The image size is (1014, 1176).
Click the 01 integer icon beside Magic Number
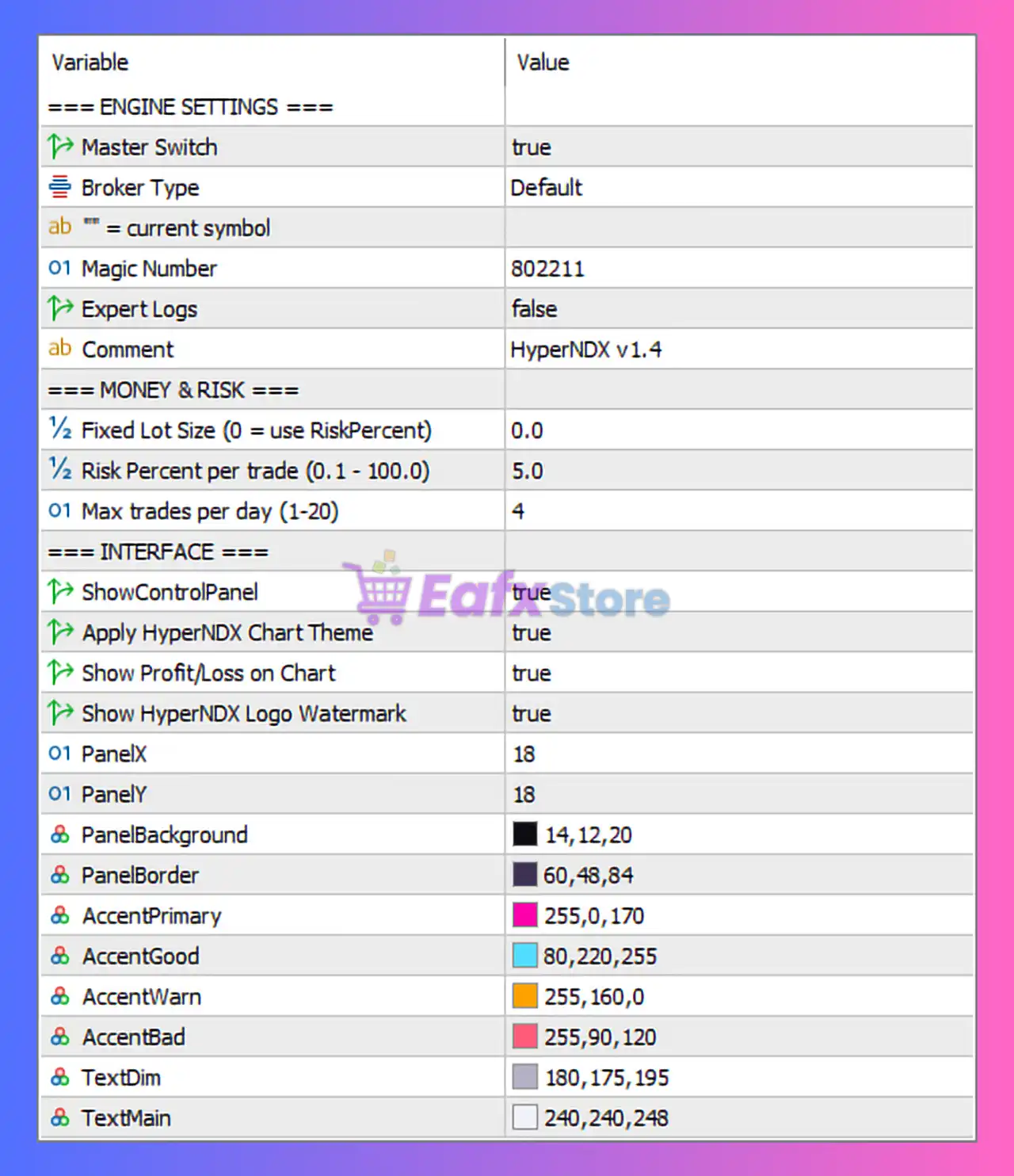click(x=59, y=268)
